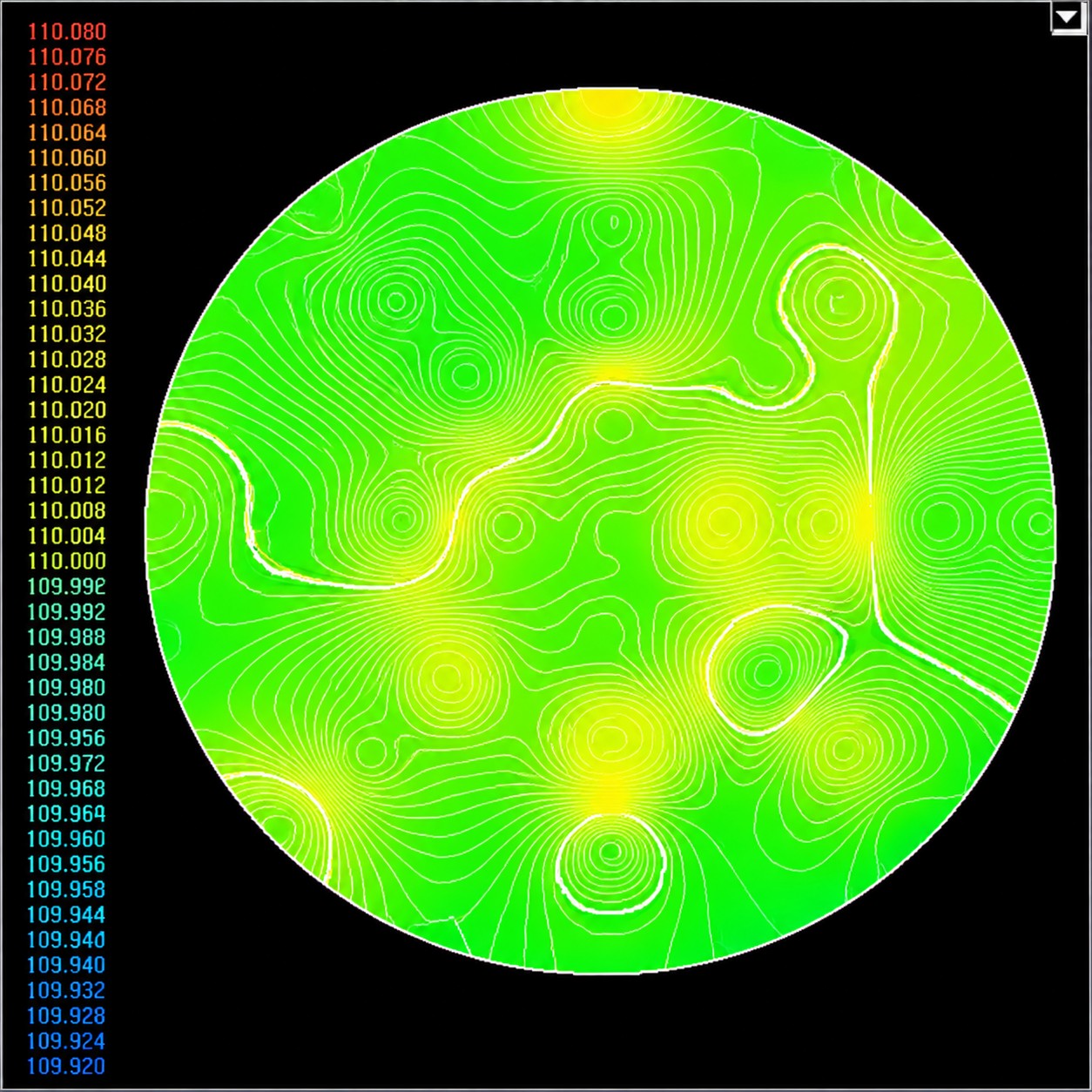Viewport: 1092px width, 1092px height.
Task: Choose the 110.060 legend entry
Action: coord(67,158)
